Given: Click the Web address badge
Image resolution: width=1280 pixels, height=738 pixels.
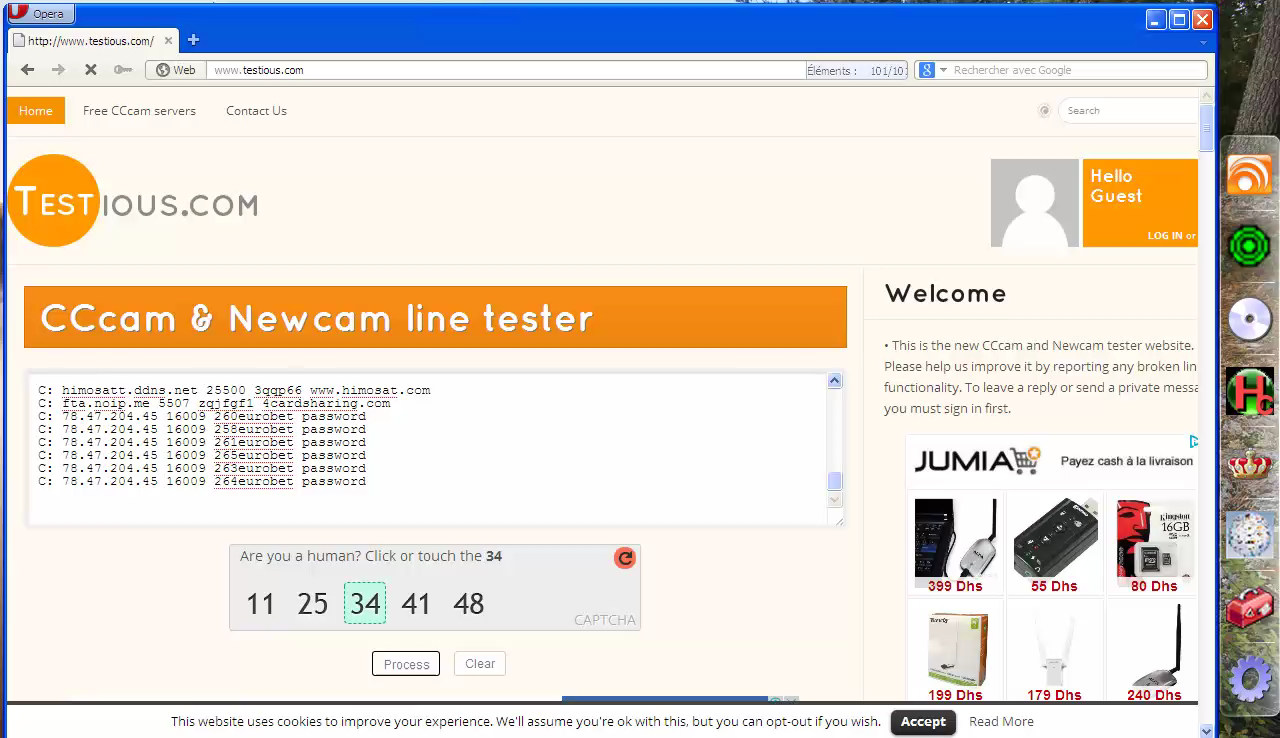Looking at the screenshot, I should 175,70.
